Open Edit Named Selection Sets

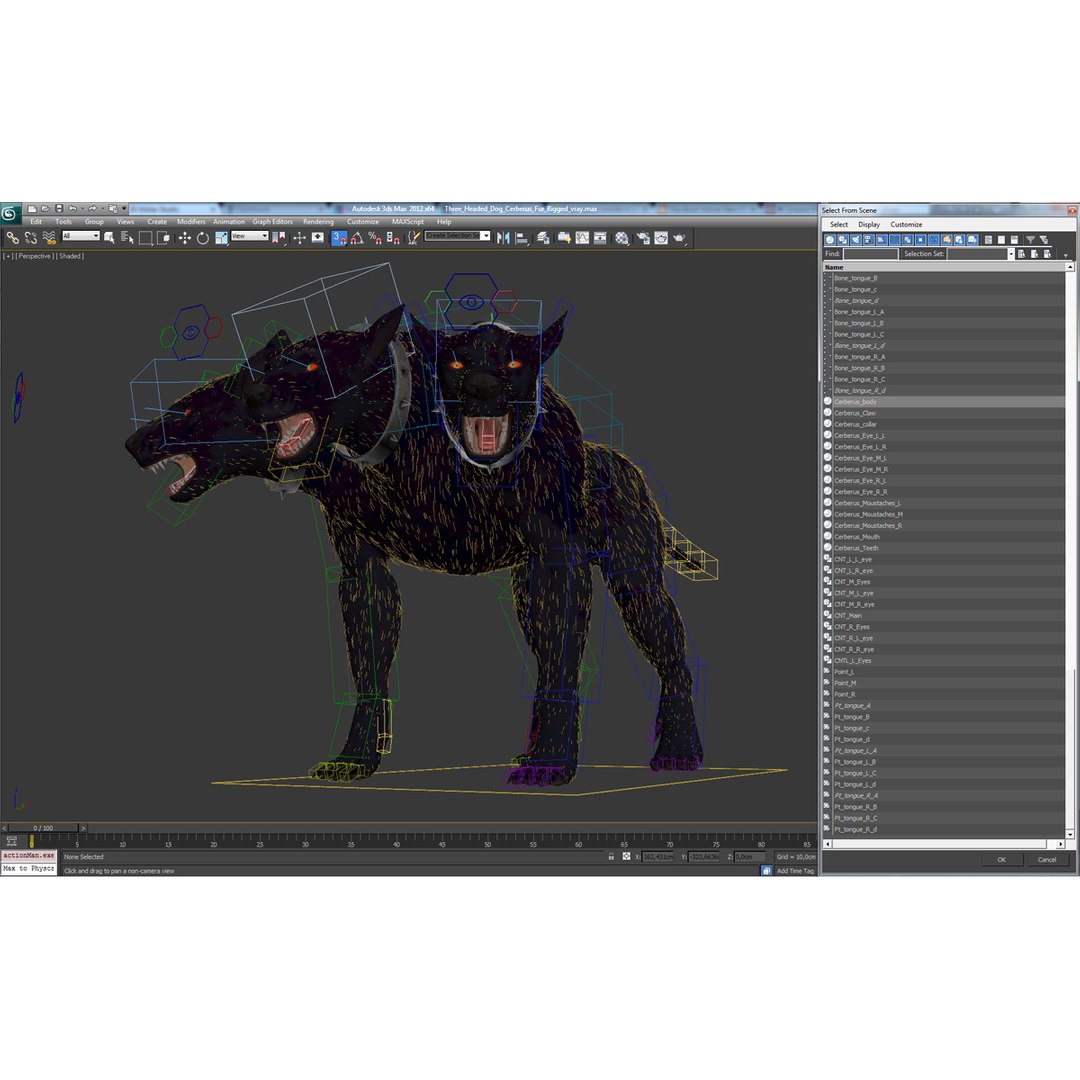coord(414,238)
